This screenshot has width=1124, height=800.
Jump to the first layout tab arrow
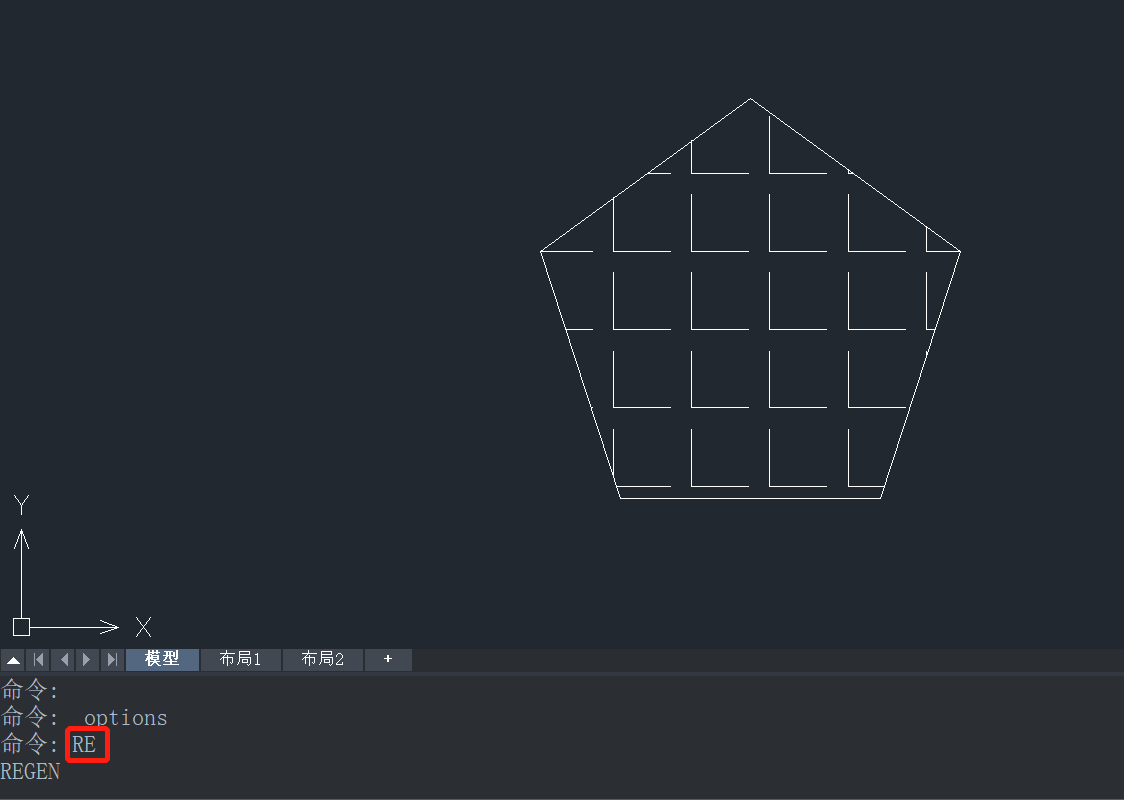click(x=39, y=659)
